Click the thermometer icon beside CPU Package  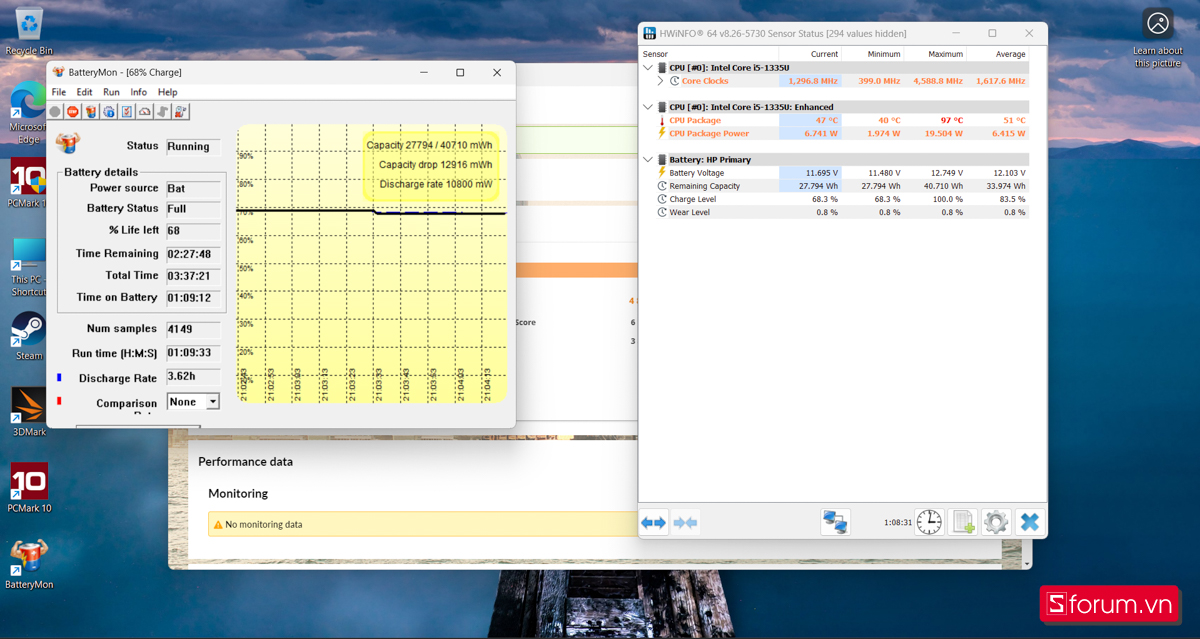coord(662,120)
